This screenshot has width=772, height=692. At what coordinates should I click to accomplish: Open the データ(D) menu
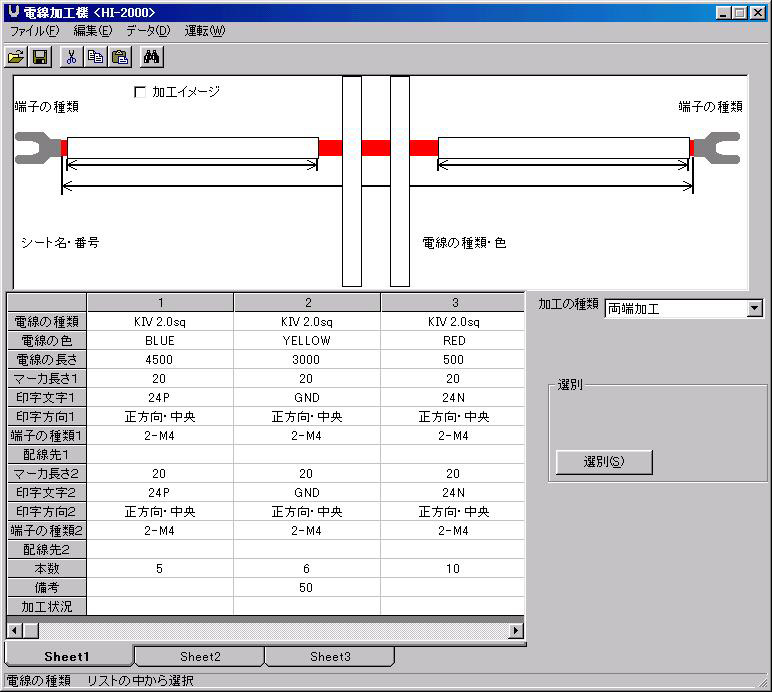point(148,31)
